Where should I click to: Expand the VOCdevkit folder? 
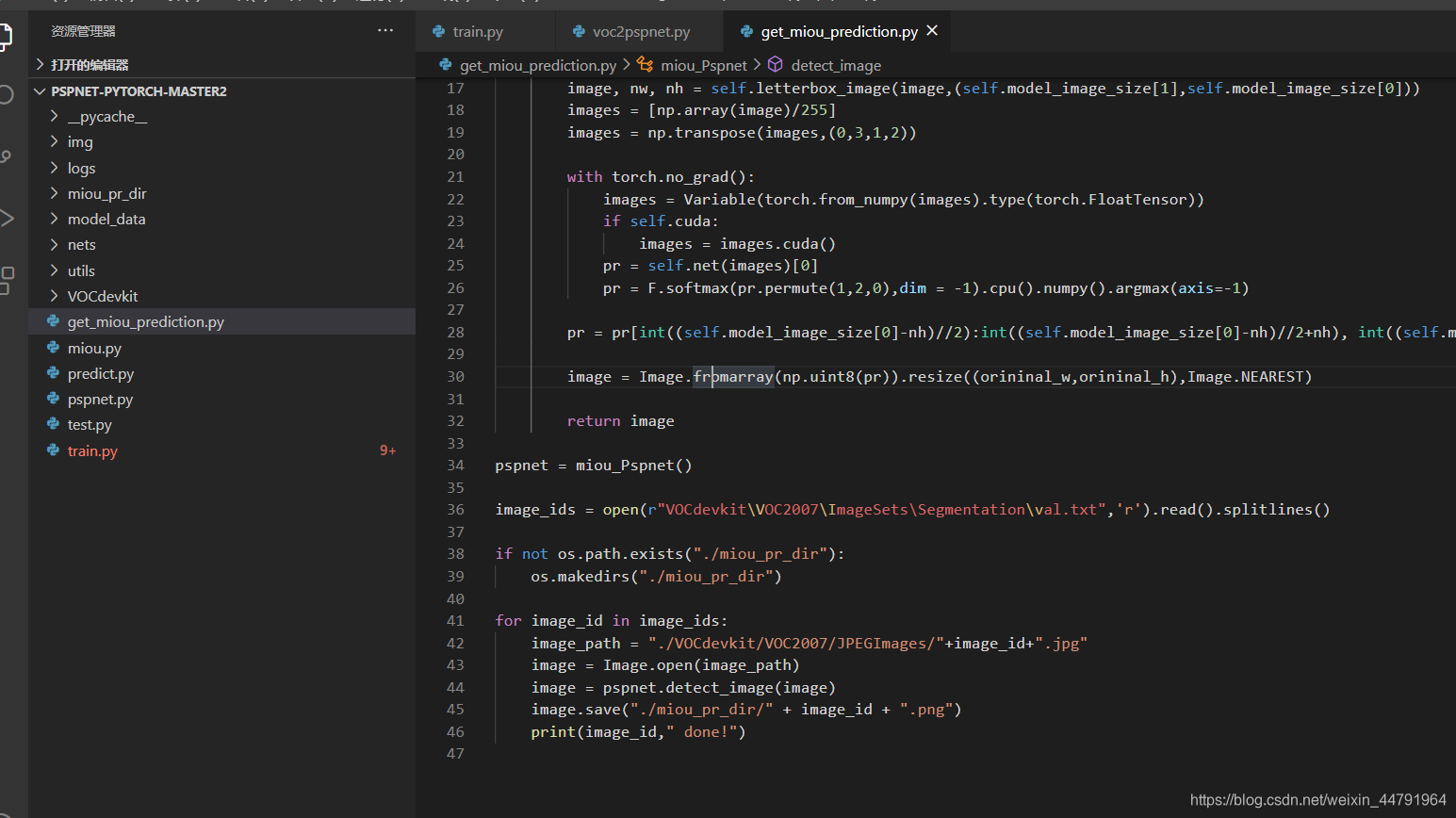point(54,296)
